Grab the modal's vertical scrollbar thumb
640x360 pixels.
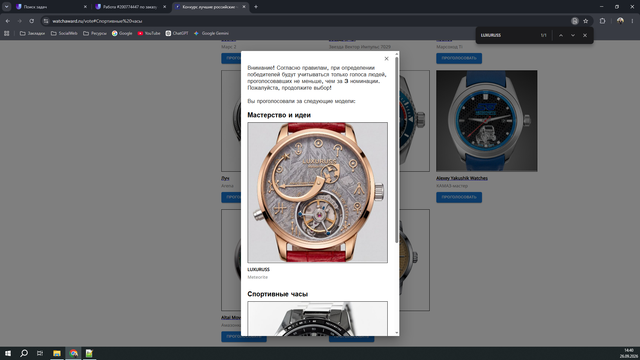(x=396, y=150)
